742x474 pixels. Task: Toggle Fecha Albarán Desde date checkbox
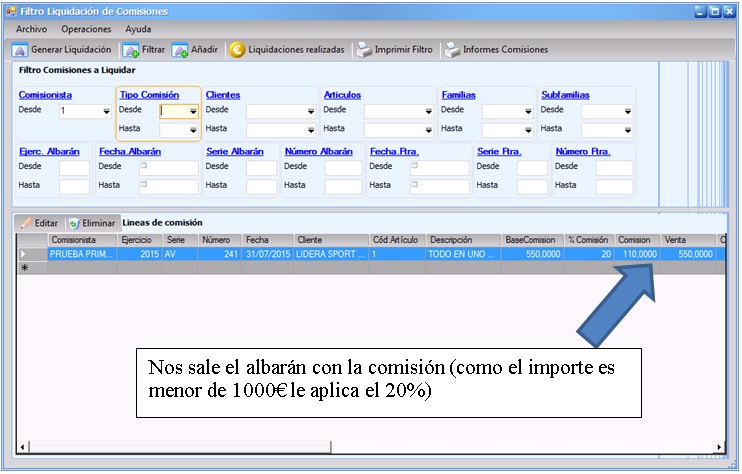point(144,167)
